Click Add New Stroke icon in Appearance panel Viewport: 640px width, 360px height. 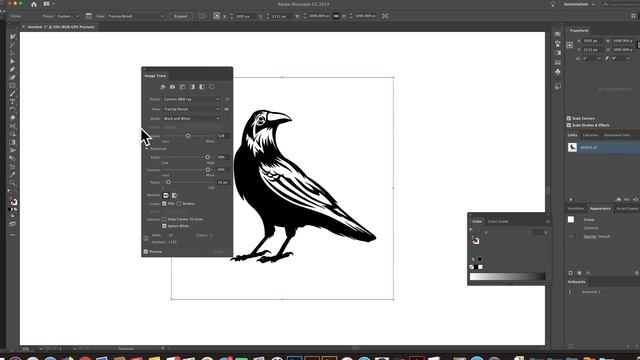[x=571, y=273]
